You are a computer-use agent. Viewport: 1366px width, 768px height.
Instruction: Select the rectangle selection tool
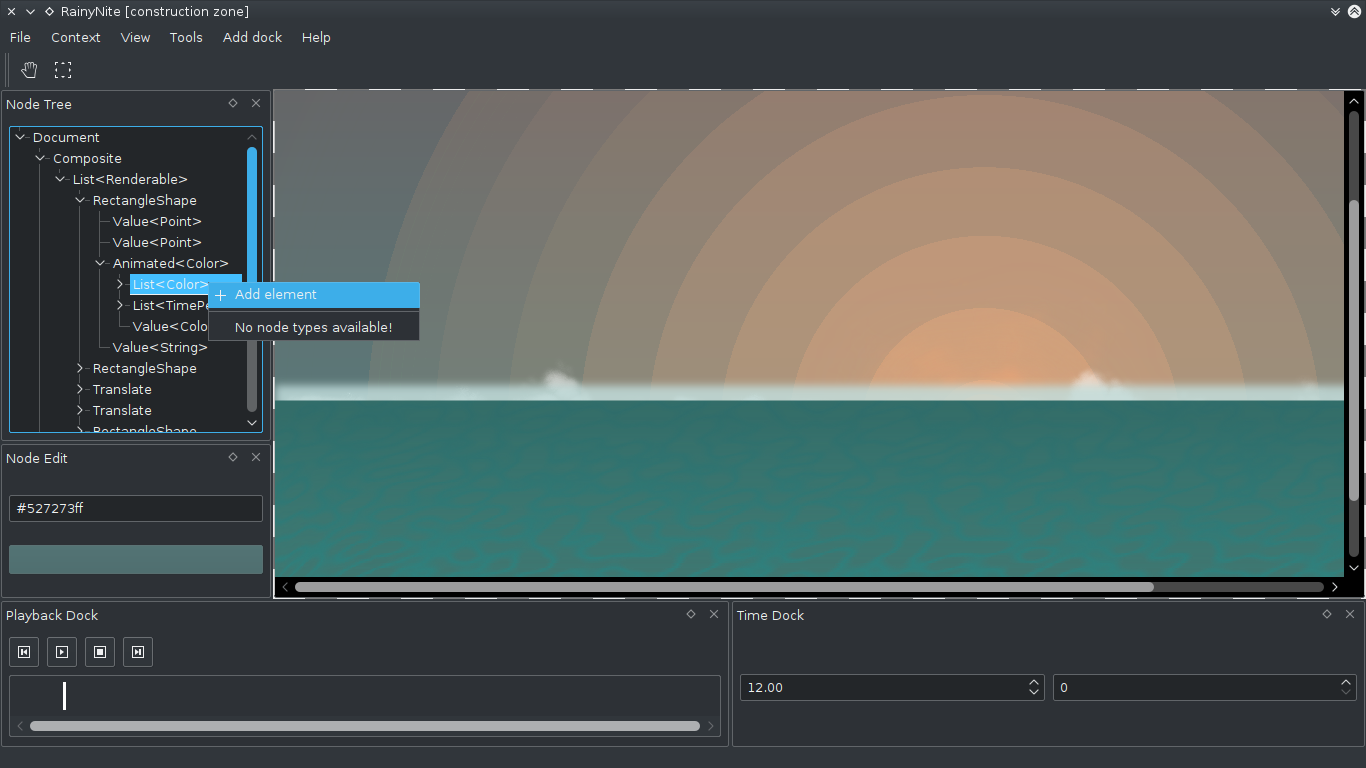[x=63, y=70]
